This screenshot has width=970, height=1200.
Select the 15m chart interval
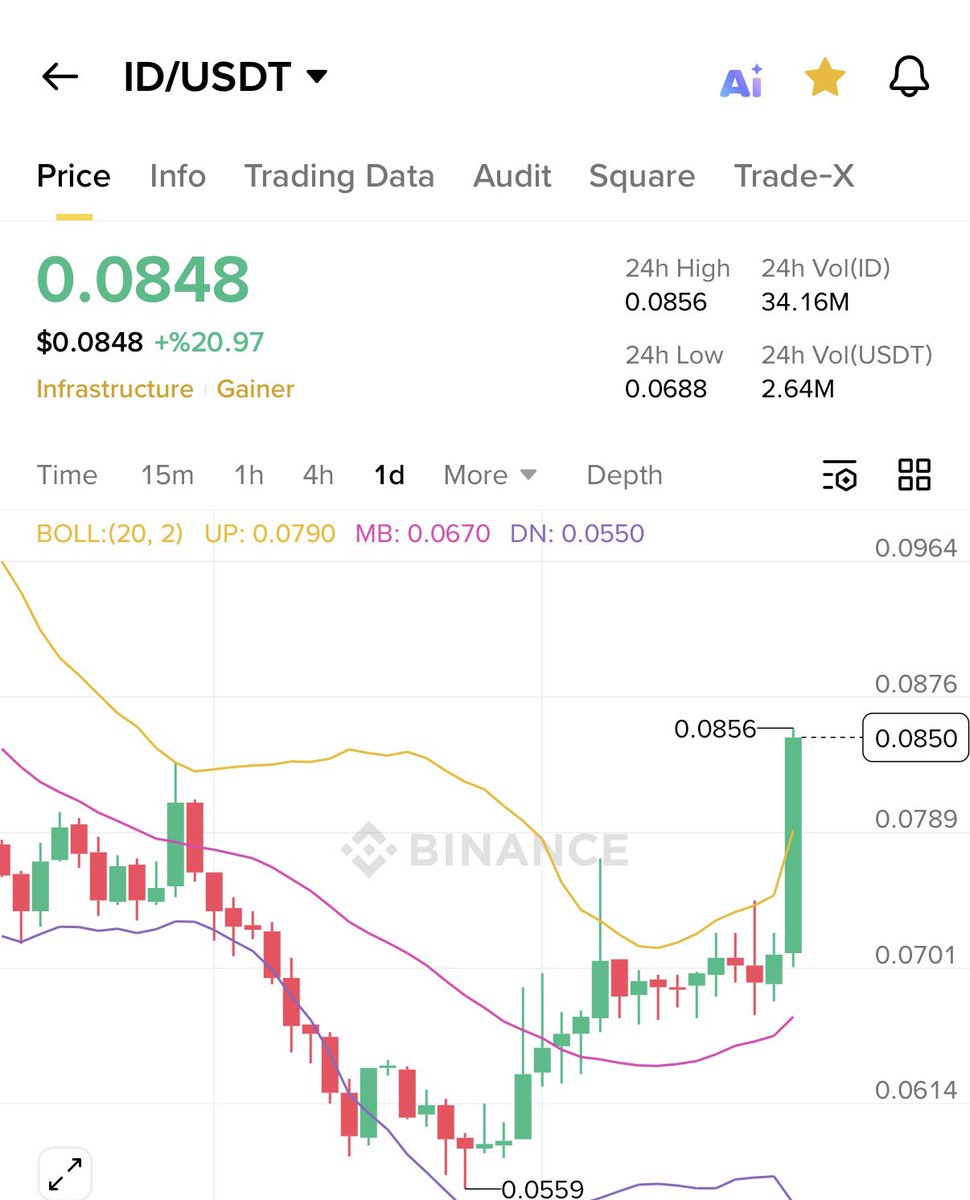(x=167, y=475)
